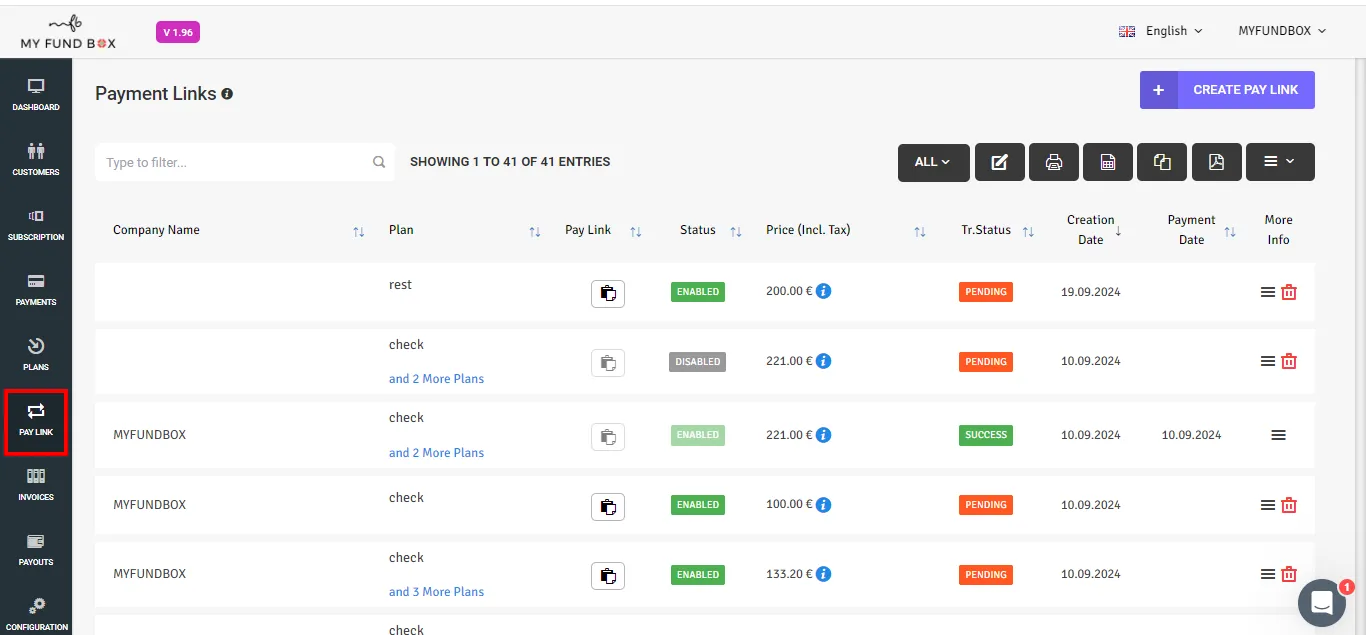Viewport: 1366px width, 635px height.
Task: Click the SUCCESS transaction status badge
Action: 986,435
